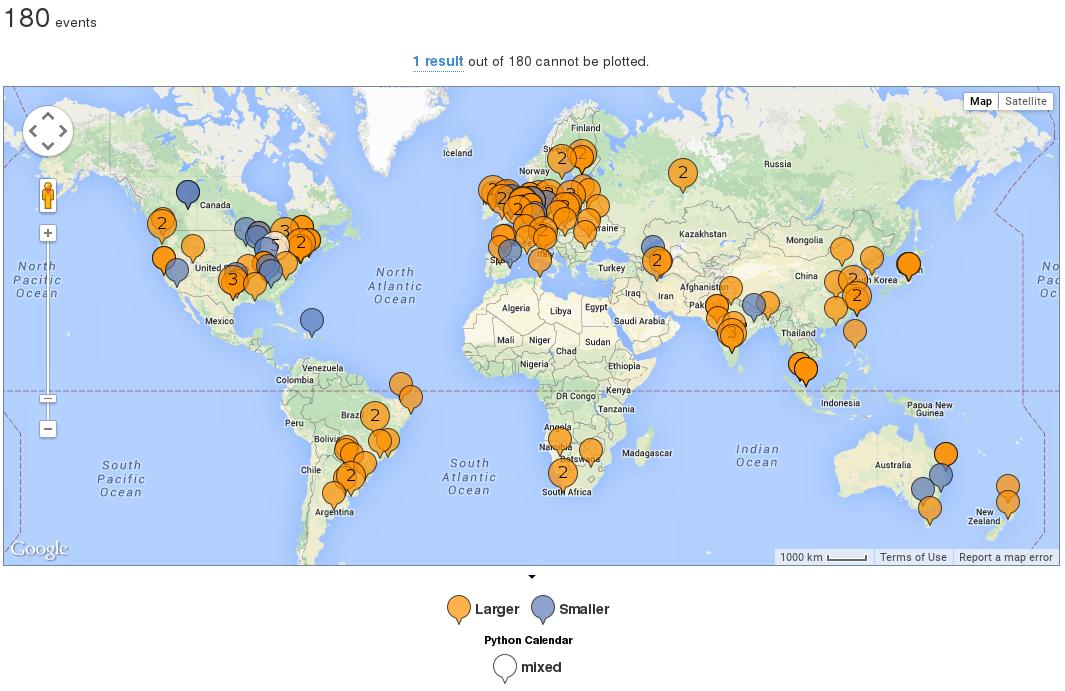This screenshot has height=691, width=1065.
Task: Click the zoom out minus button
Action: pos(47,429)
